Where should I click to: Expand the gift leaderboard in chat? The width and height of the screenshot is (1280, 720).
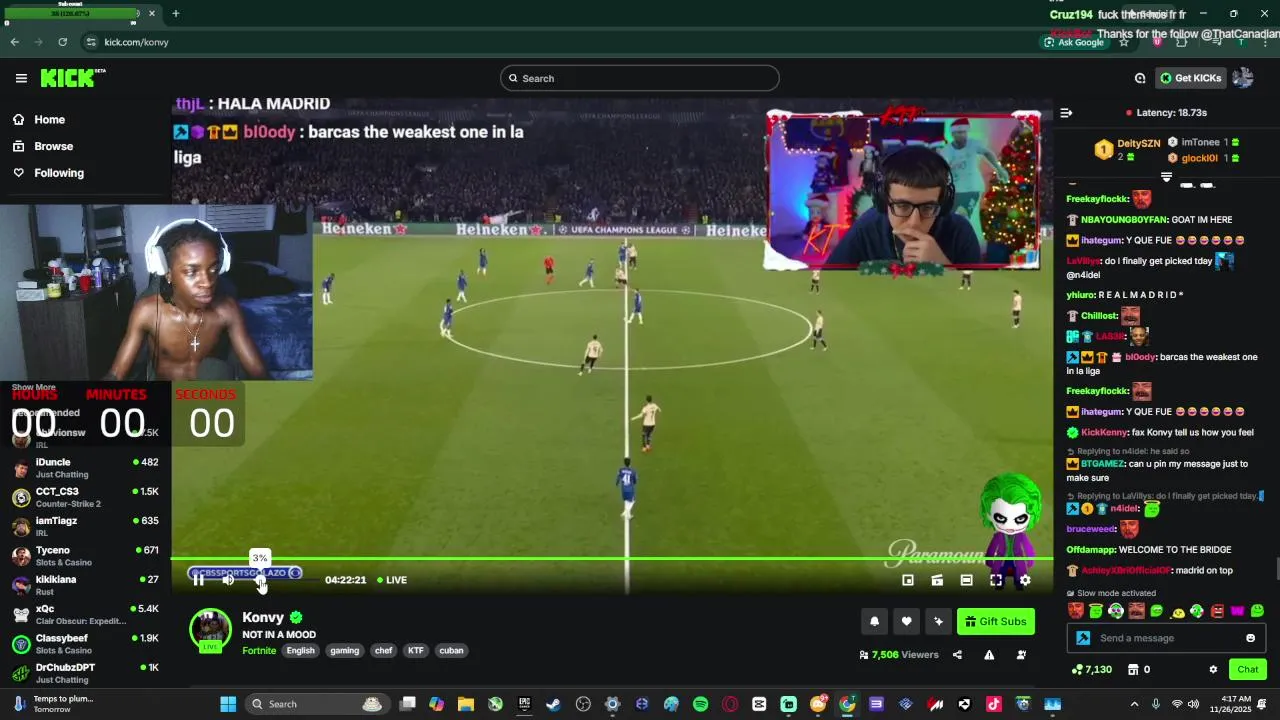click(1166, 177)
